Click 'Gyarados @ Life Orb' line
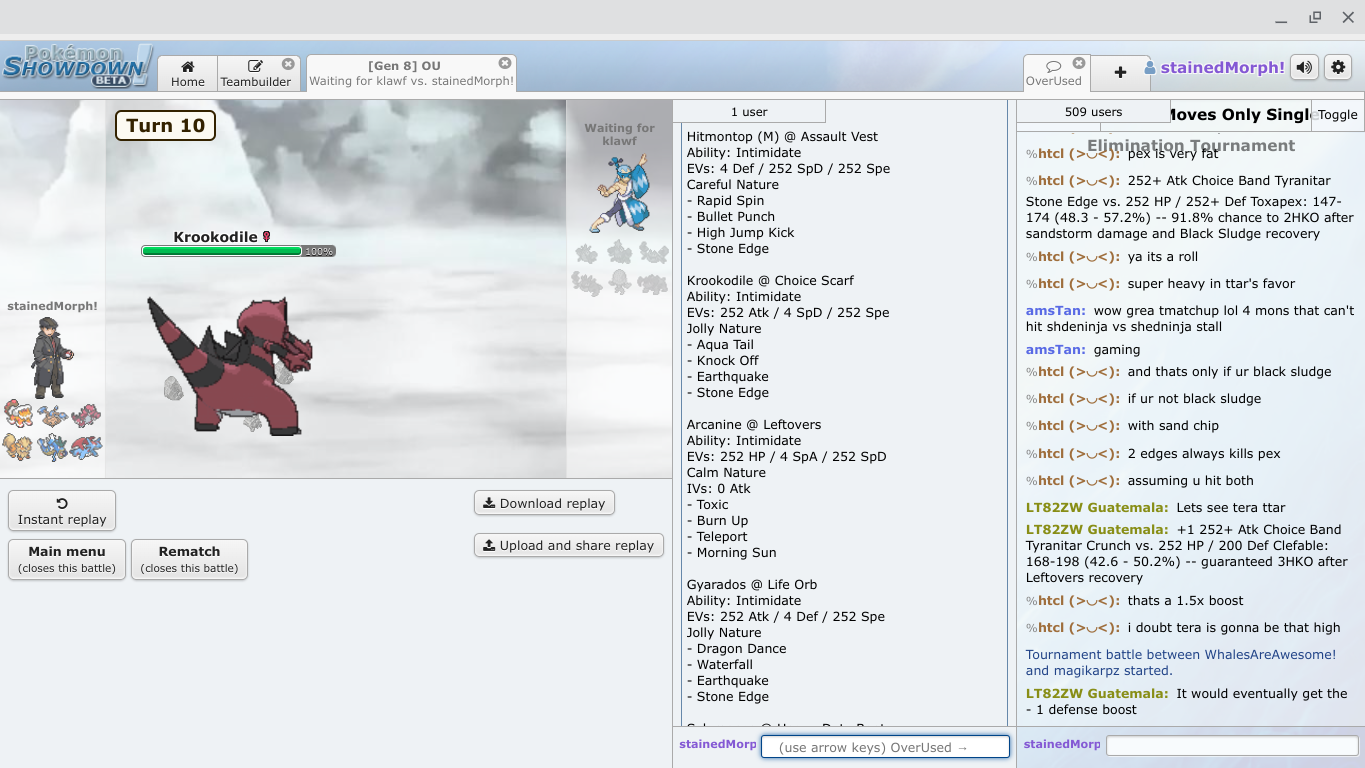 752,584
